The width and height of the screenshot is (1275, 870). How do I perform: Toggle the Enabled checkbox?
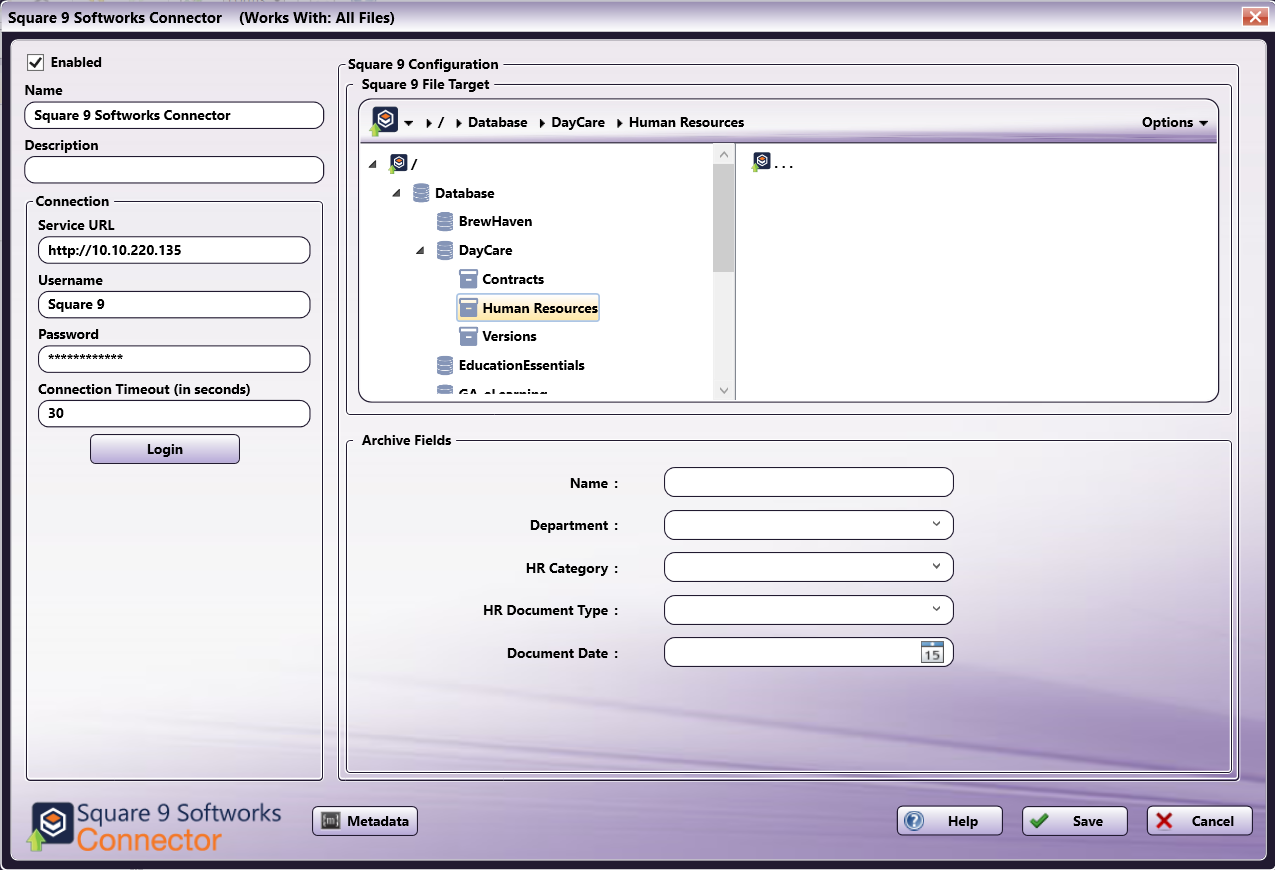click(35, 62)
